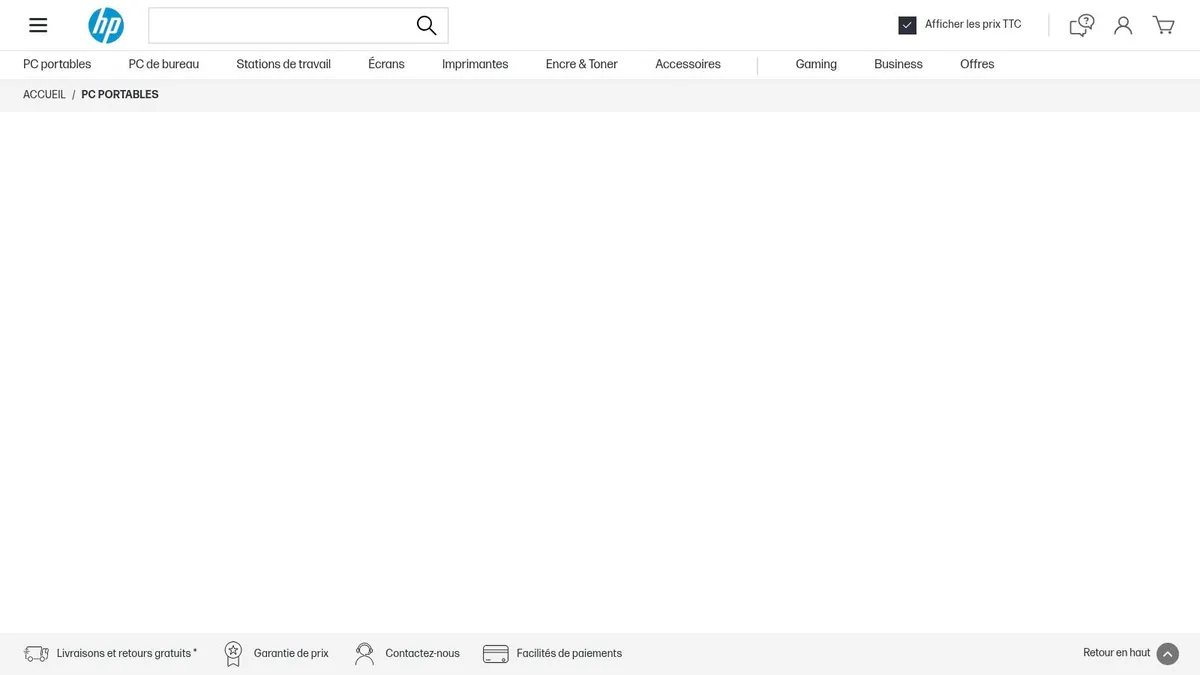Viewport: 1200px width, 675px height.
Task: Select the Offres menu item
Action: [x=977, y=64]
